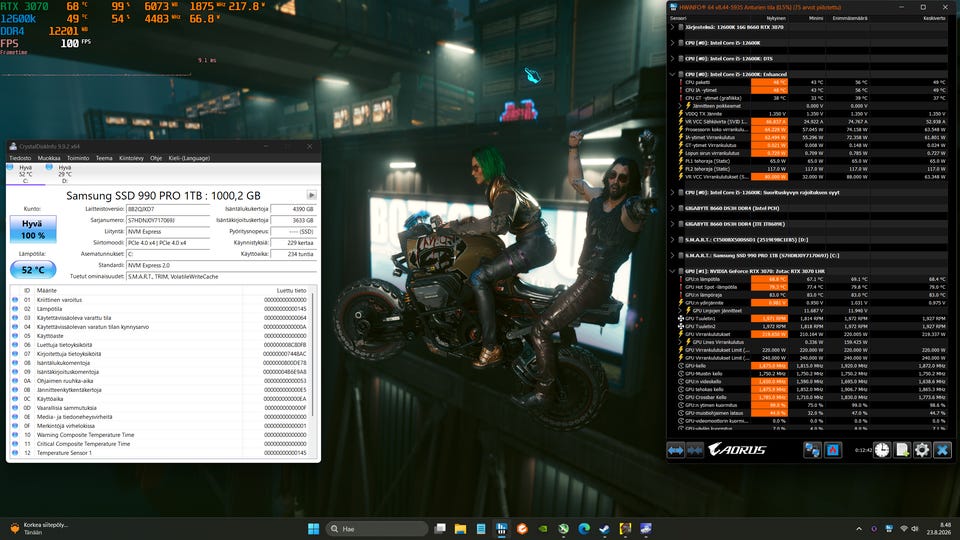Click the 52 °C temperature button
This screenshot has height=540, width=960.
click(x=33, y=269)
